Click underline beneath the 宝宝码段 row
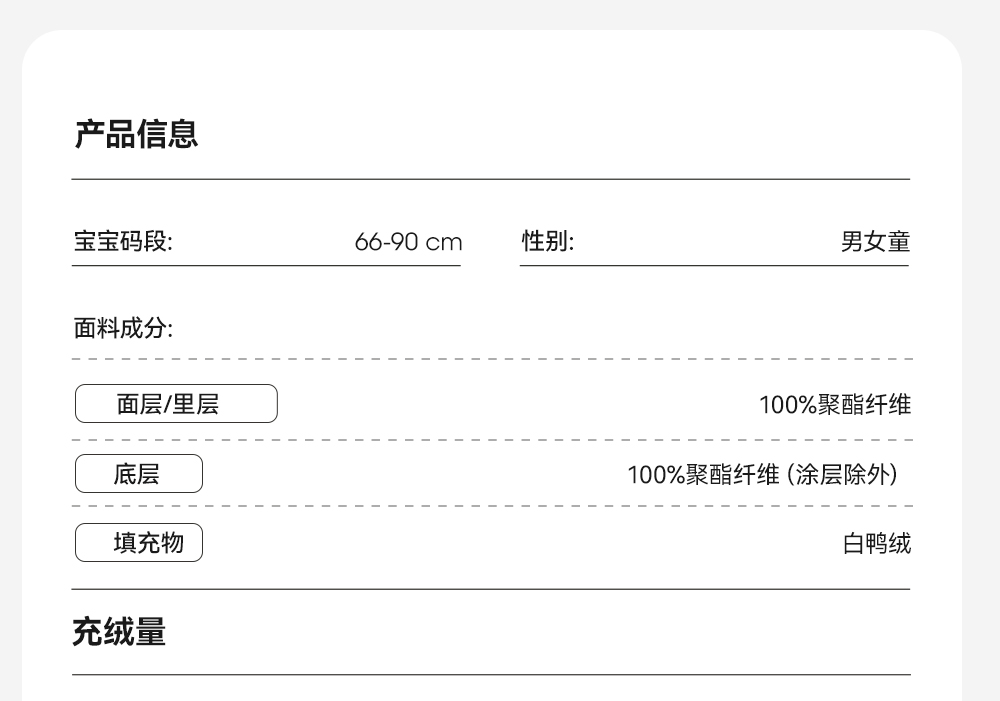The image size is (1000, 701). tap(266, 266)
